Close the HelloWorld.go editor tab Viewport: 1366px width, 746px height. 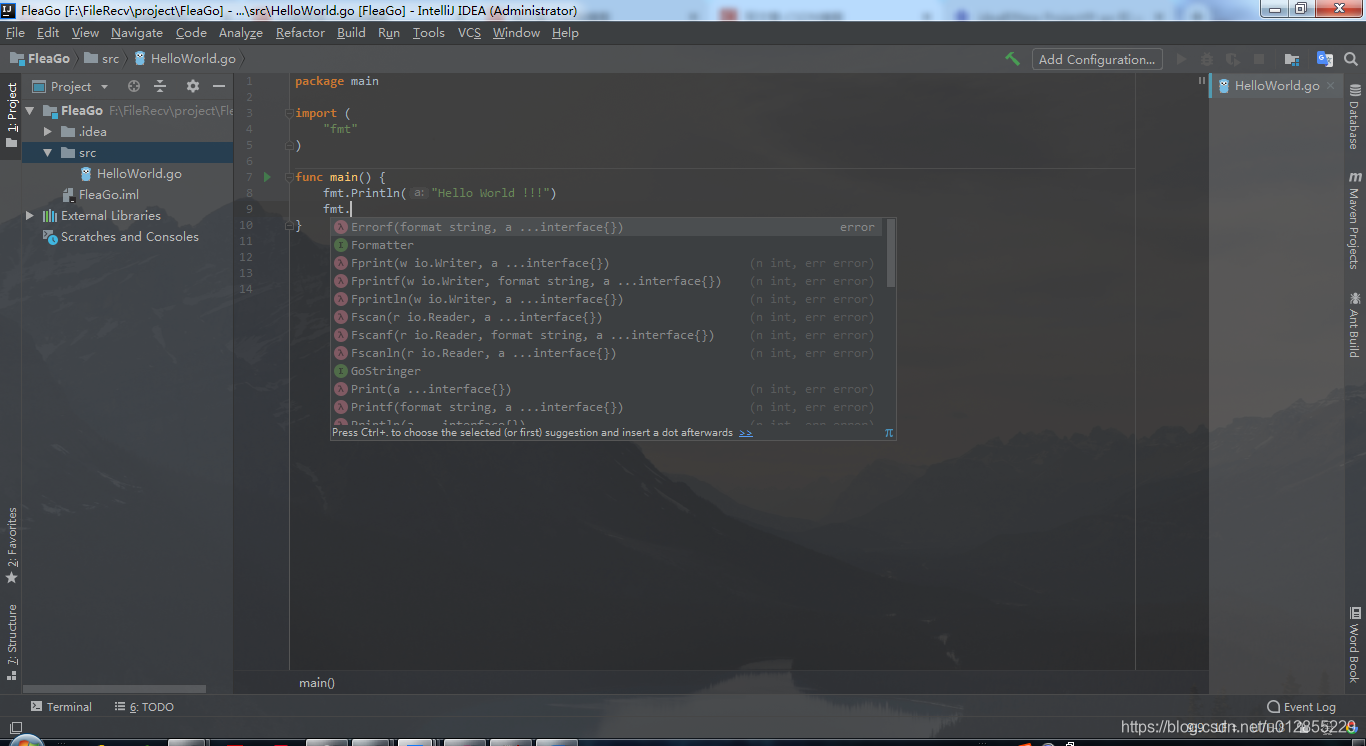tap(1331, 86)
